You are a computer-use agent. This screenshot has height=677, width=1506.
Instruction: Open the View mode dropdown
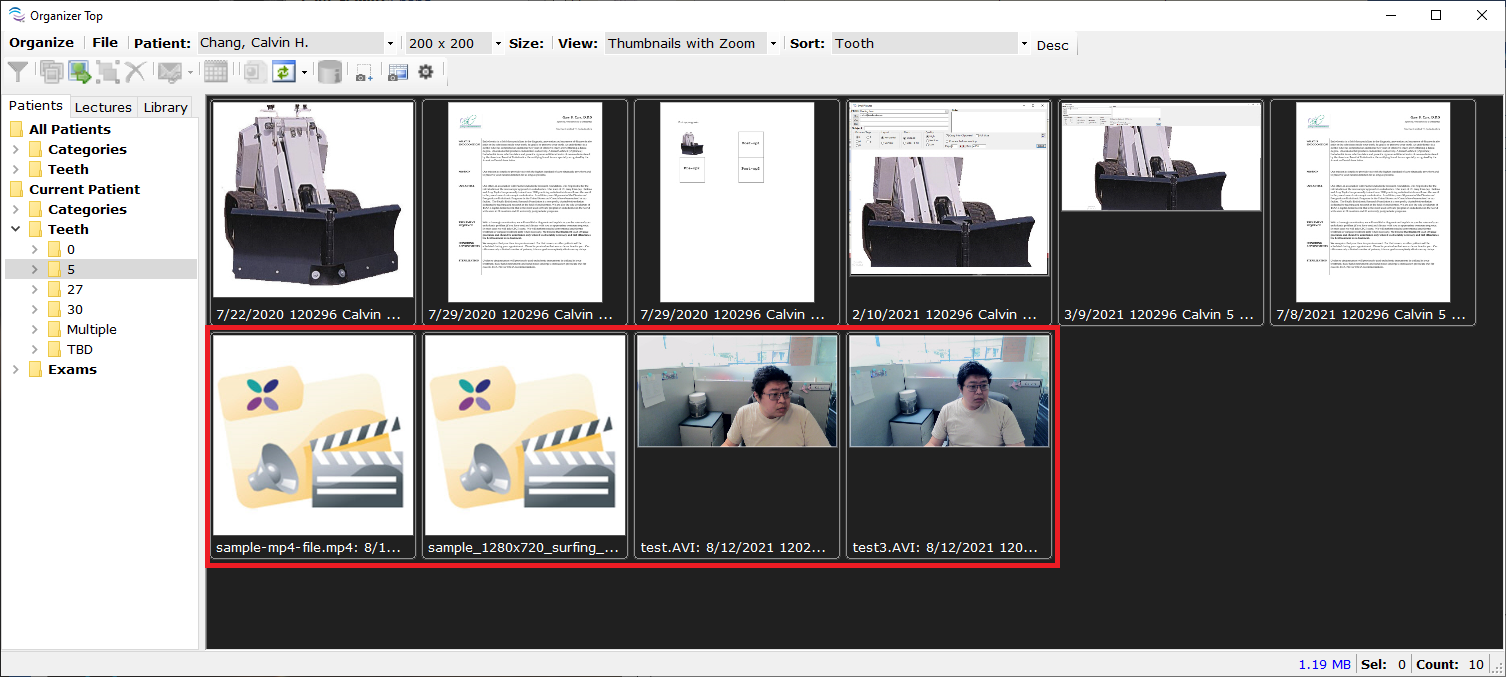772,44
